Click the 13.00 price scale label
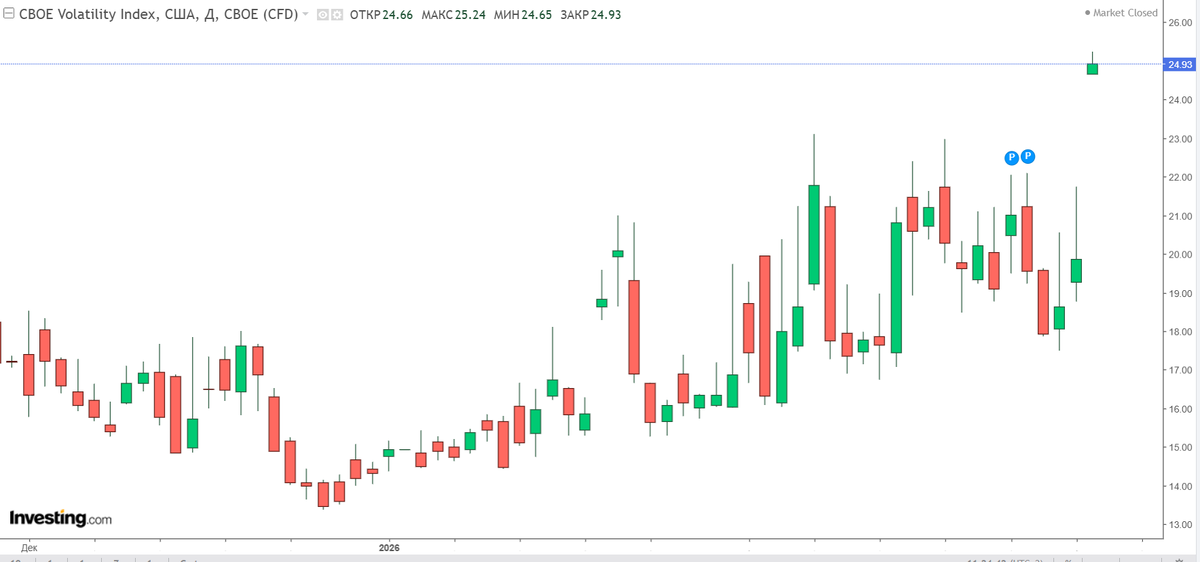Screen dimensions: 1200x562 (1181, 525)
